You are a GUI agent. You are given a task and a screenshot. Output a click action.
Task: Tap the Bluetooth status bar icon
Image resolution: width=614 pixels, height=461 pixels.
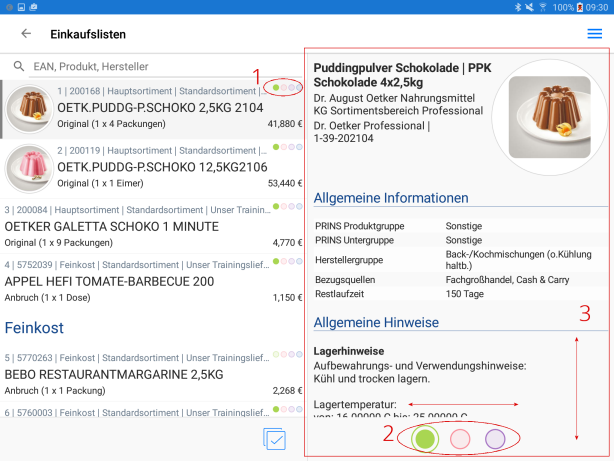[517, 7]
